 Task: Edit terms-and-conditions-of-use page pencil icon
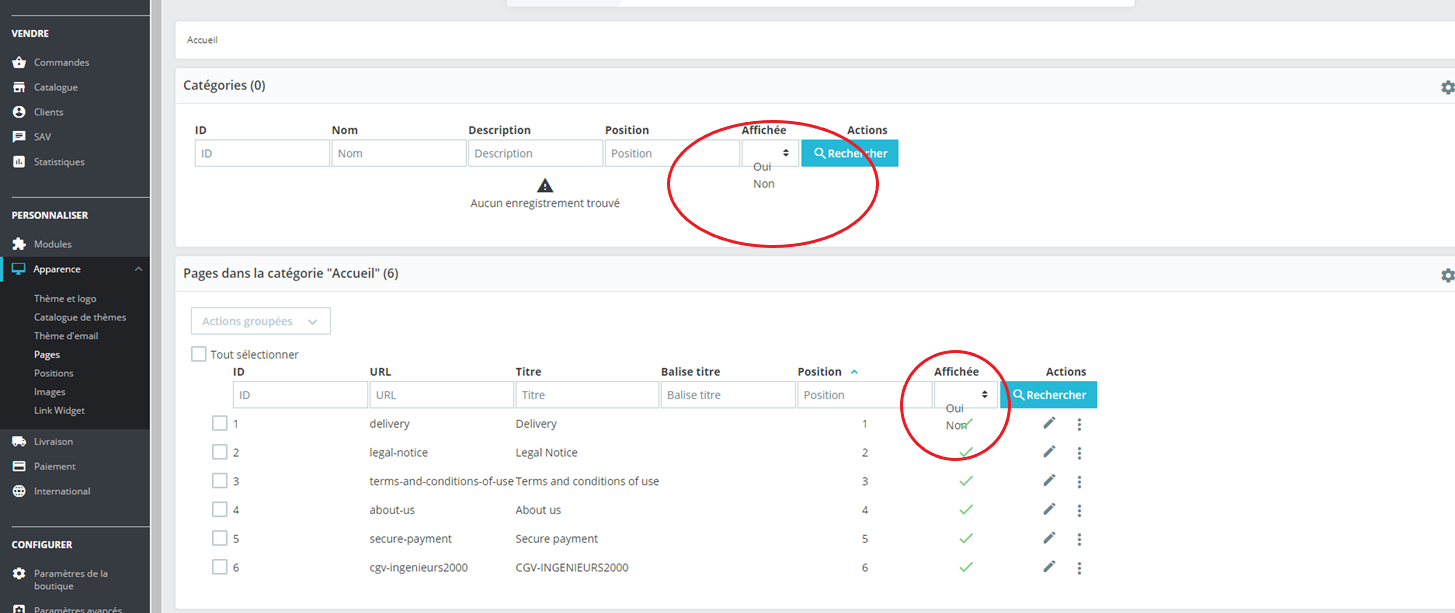pos(1049,481)
